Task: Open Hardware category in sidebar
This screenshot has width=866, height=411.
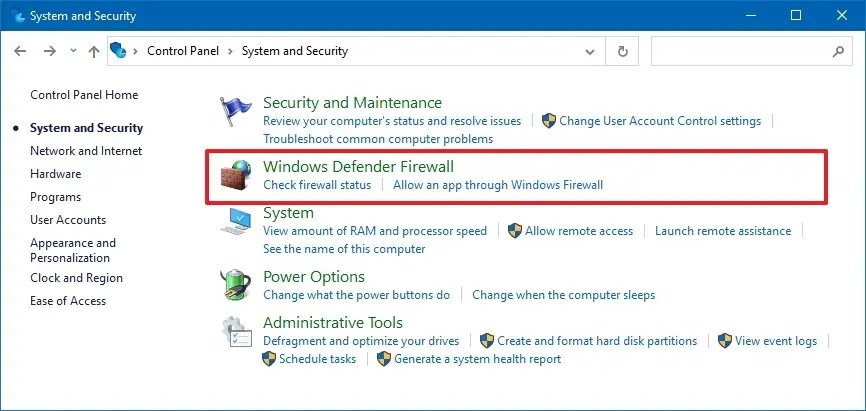Action: tap(55, 174)
